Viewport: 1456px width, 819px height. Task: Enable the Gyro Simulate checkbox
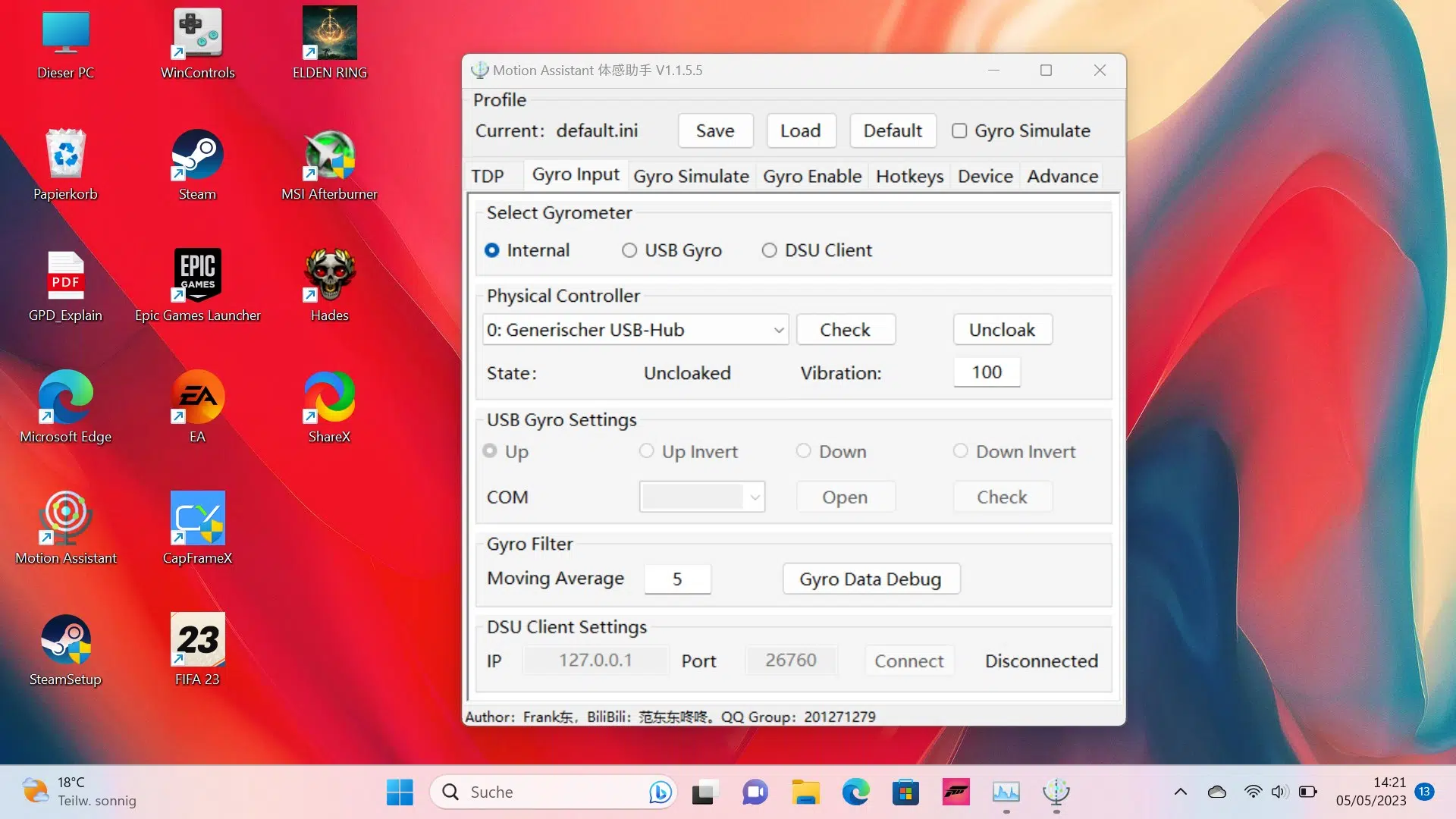pyautogui.click(x=959, y=131)
